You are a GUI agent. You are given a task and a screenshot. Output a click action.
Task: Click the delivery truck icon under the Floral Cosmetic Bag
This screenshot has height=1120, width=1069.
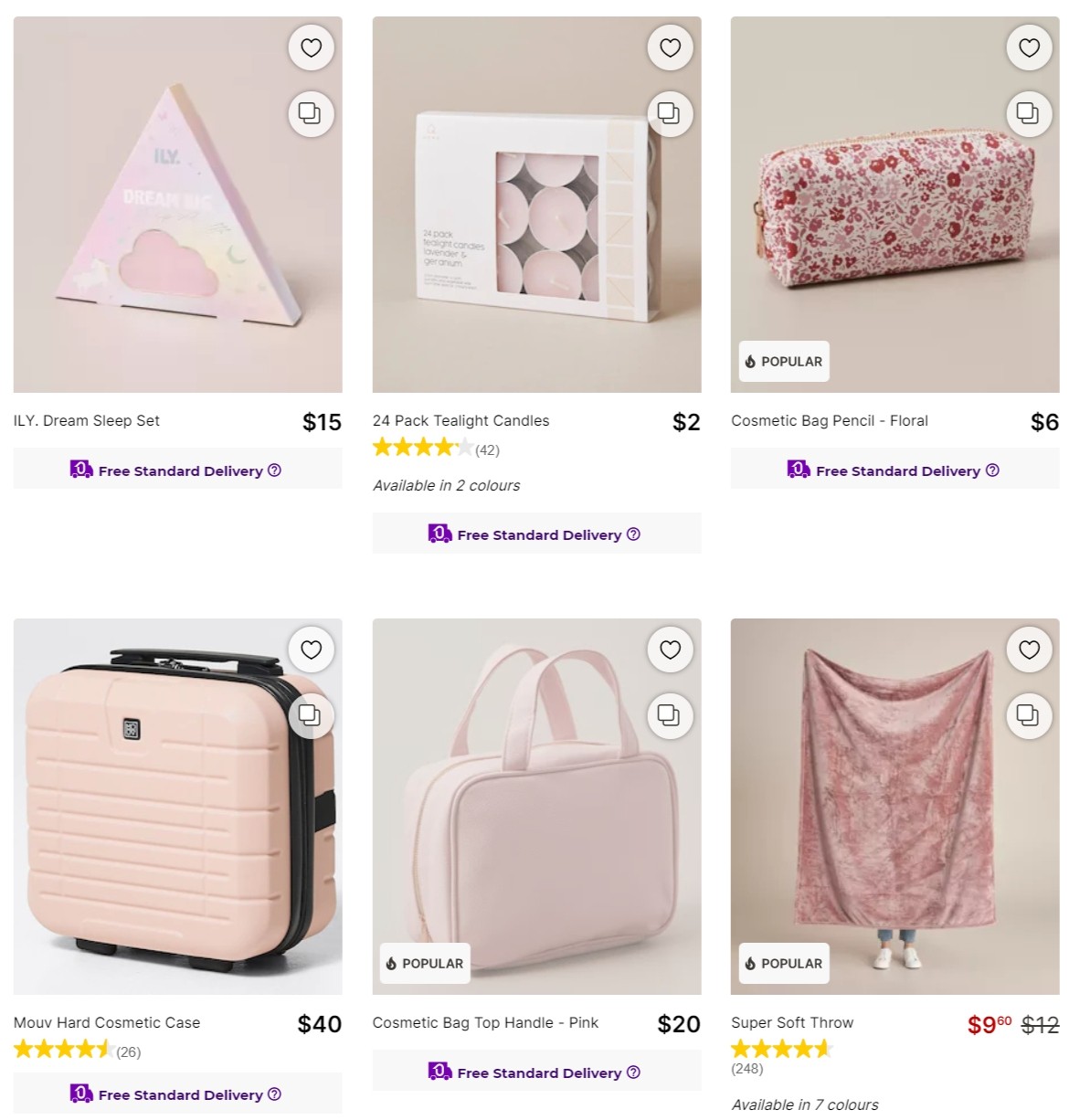click(x=798, y=469)
